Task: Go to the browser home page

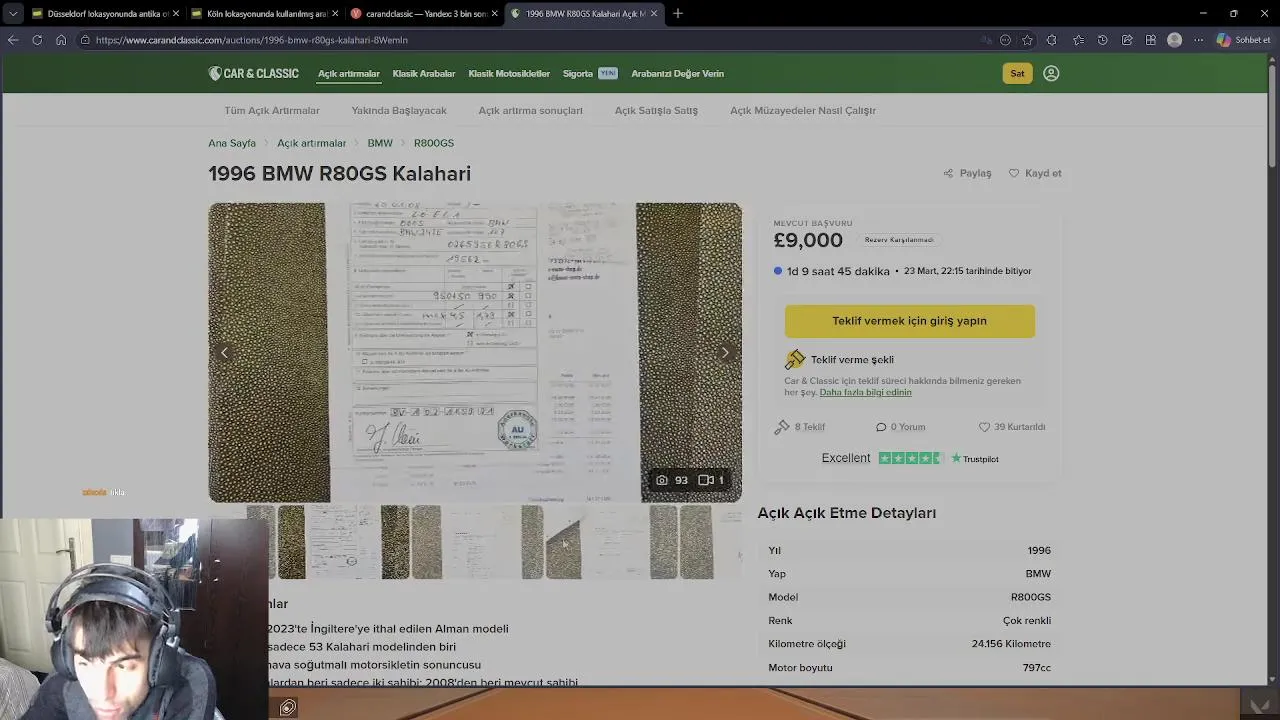Action: click(x=61, y=40)
